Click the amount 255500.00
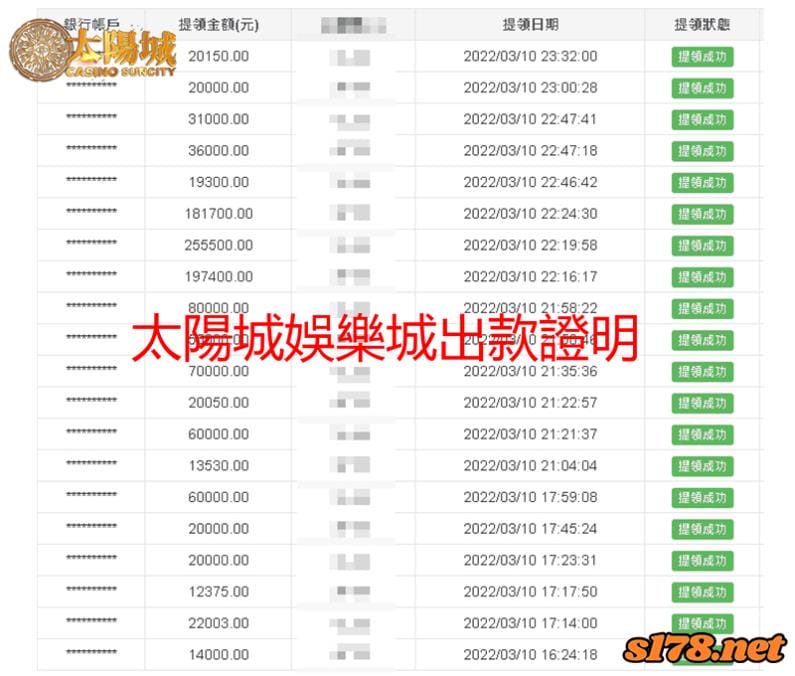The width and height of the screenshot is (795, 676). pos(219,245)
